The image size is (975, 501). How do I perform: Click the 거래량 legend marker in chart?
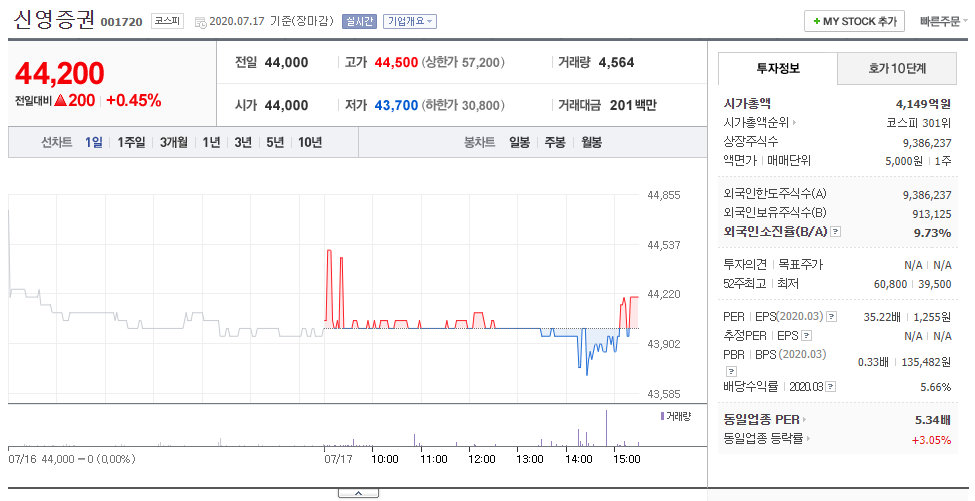pos(662,416)
